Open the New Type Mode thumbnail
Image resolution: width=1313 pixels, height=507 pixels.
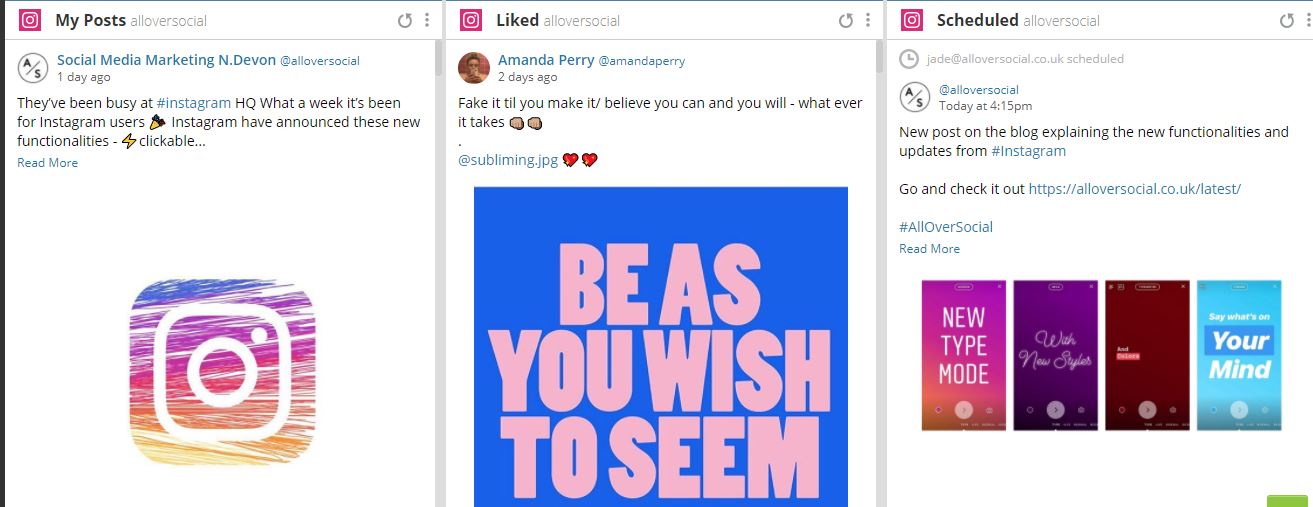tap(963, 355)
